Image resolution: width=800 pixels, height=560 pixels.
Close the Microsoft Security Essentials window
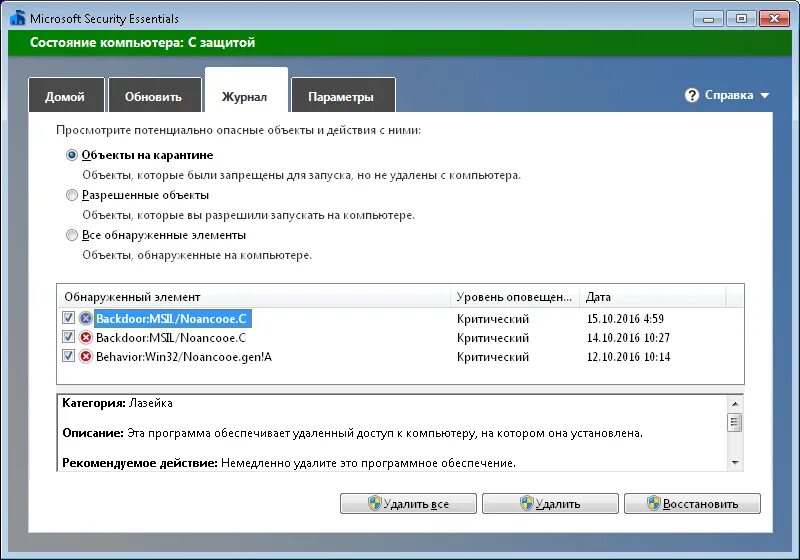coord(774,19)
